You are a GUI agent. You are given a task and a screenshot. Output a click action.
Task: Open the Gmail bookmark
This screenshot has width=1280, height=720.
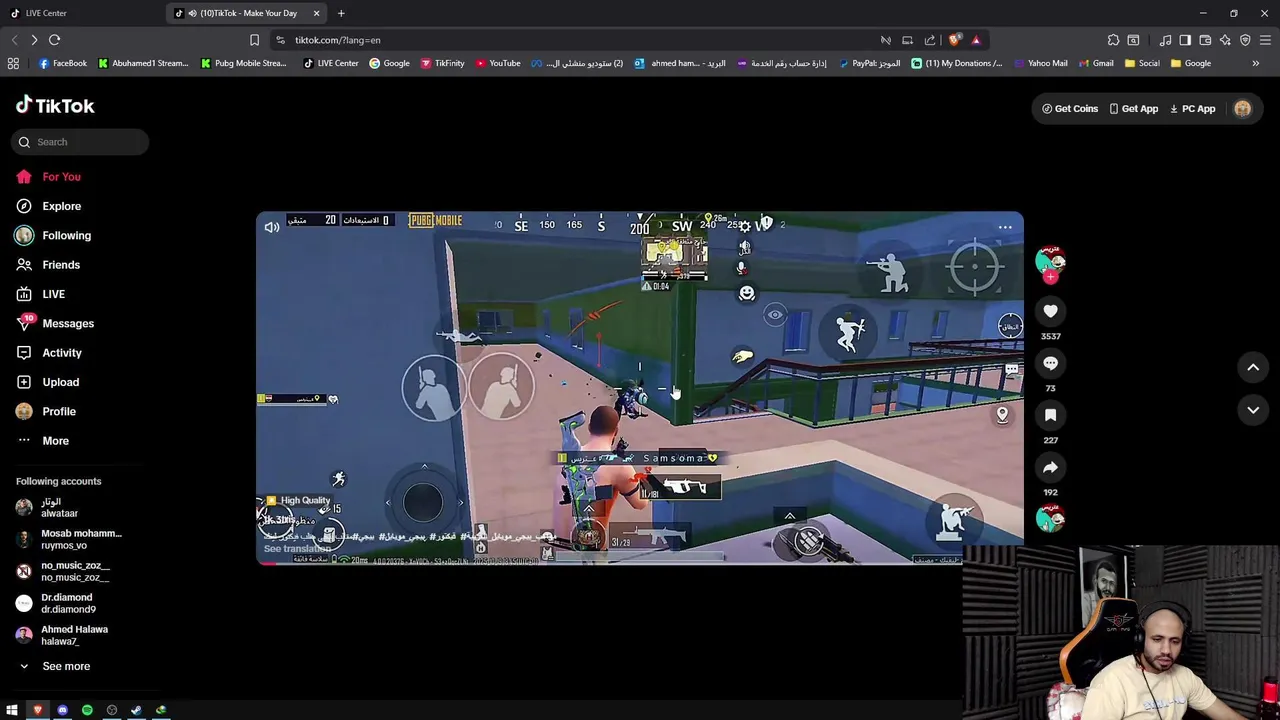[1096, 63]
